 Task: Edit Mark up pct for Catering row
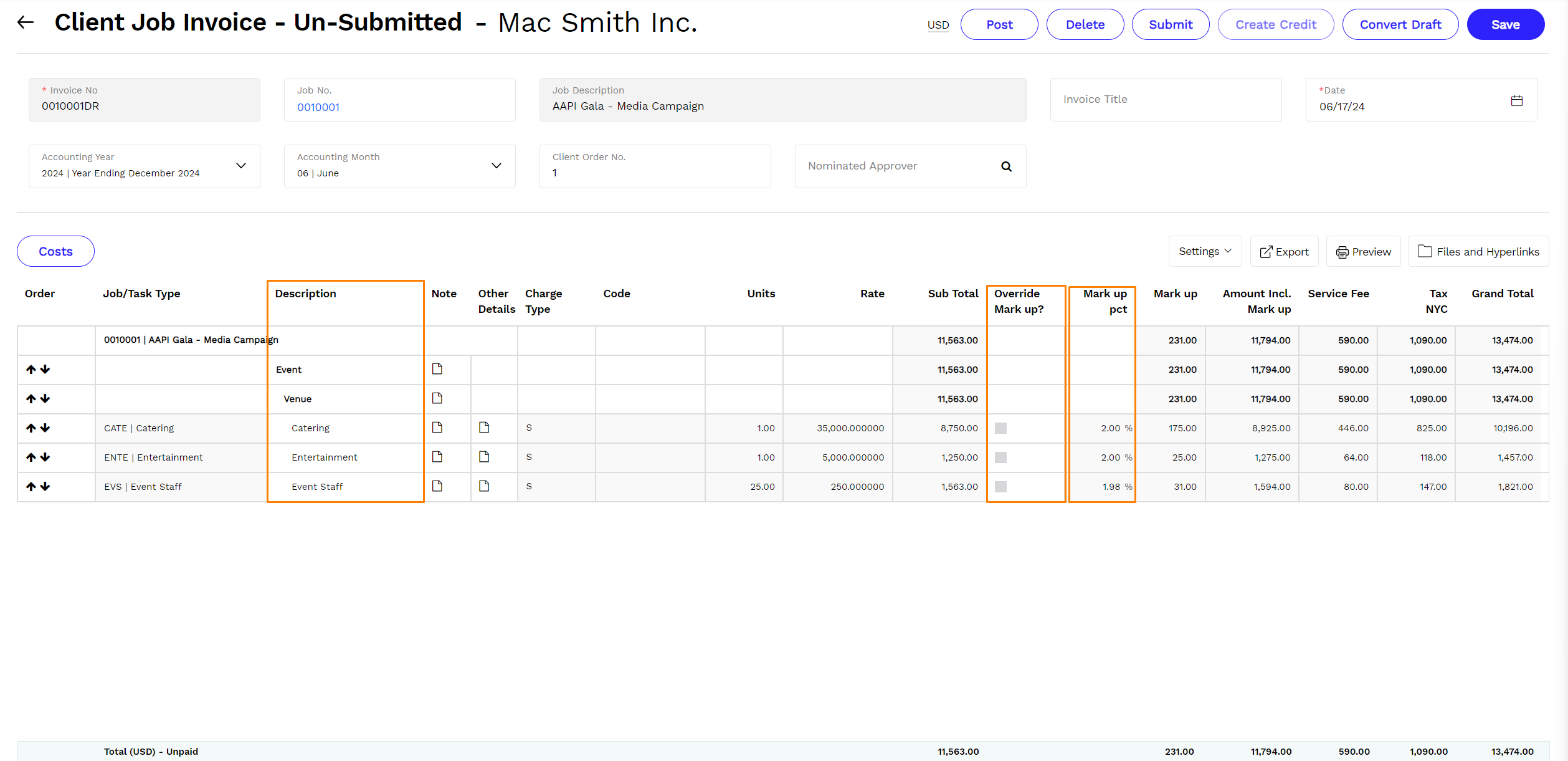click(x=1102, y=428)
